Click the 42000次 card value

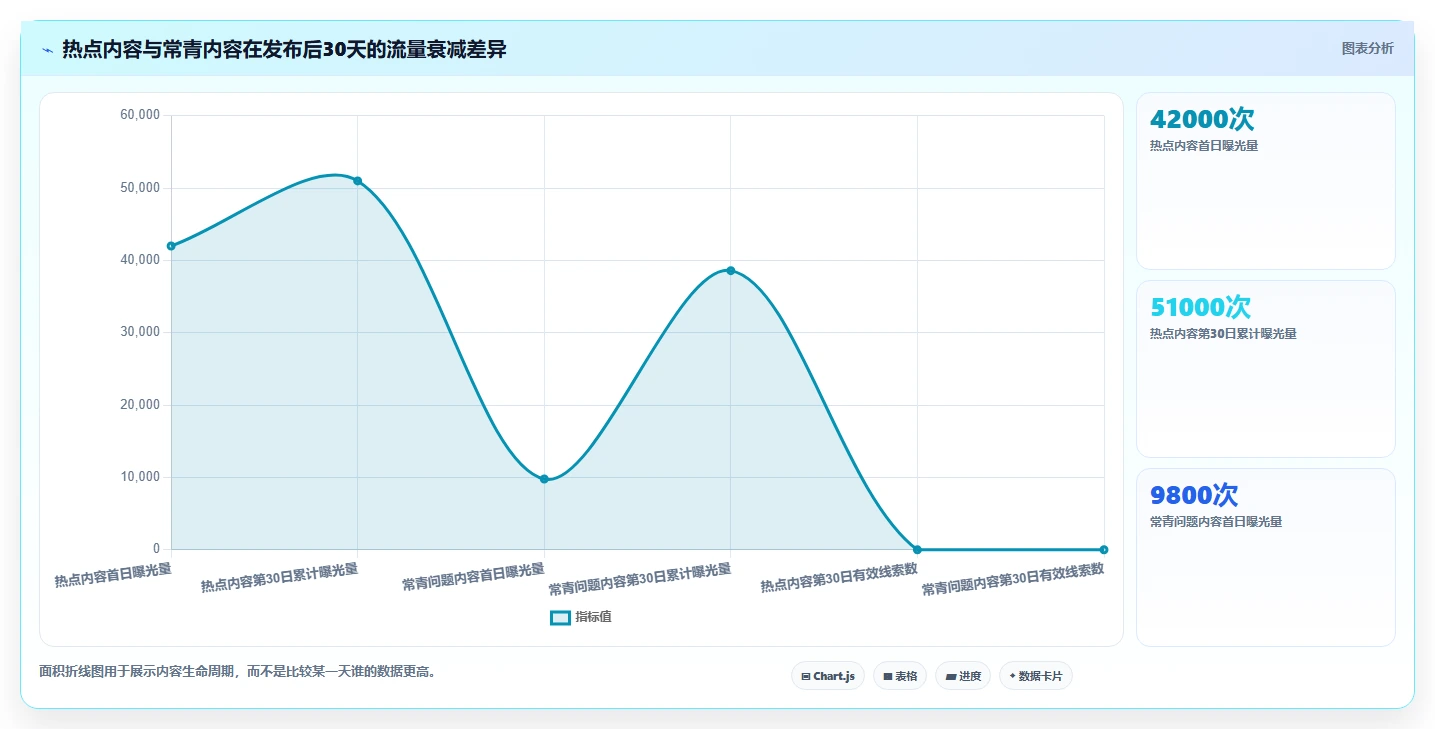point(1202,119)
